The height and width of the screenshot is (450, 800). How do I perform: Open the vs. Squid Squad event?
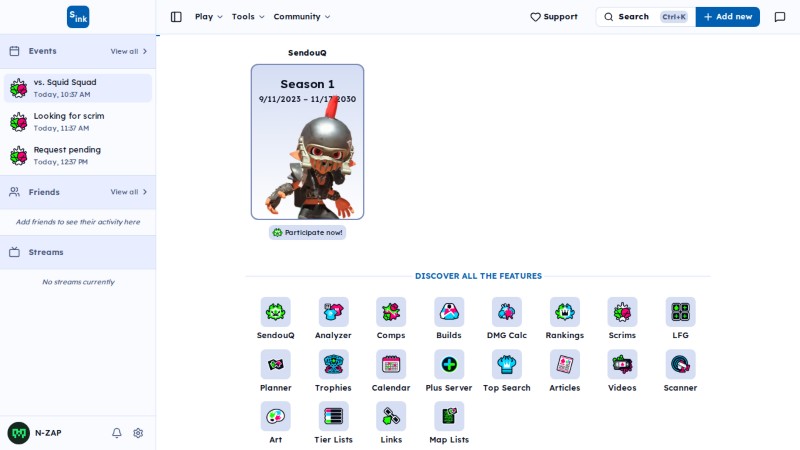click(x=78, y=88)
